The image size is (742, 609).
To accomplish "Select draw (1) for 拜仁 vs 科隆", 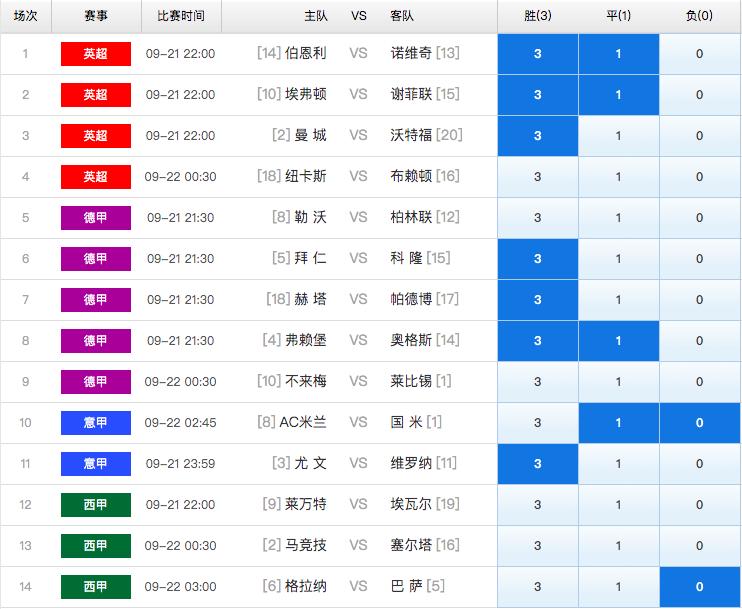I will [x=618, y=259].
